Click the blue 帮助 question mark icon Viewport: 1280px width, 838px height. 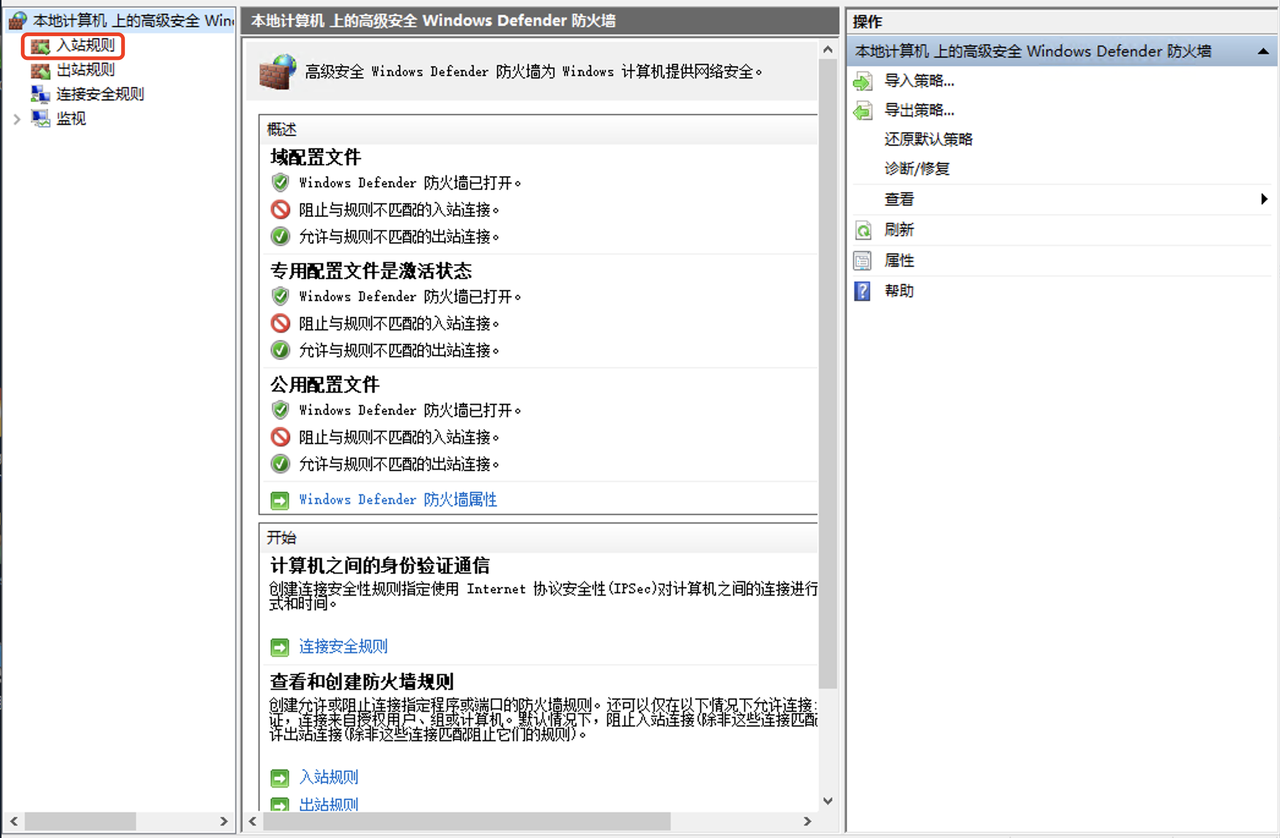pyautogui.click(x=862, y=291)
